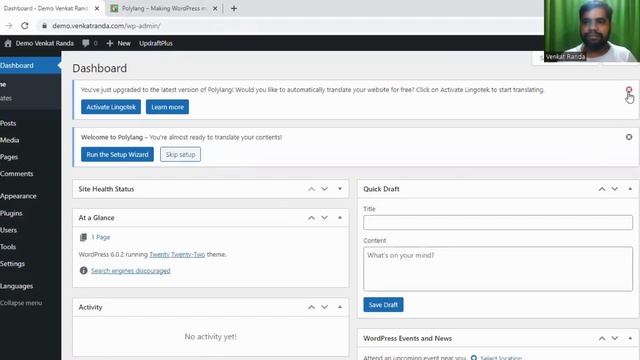640x360 pixels.
Task: Click the browser forward arrow
Action: point(9,26)
